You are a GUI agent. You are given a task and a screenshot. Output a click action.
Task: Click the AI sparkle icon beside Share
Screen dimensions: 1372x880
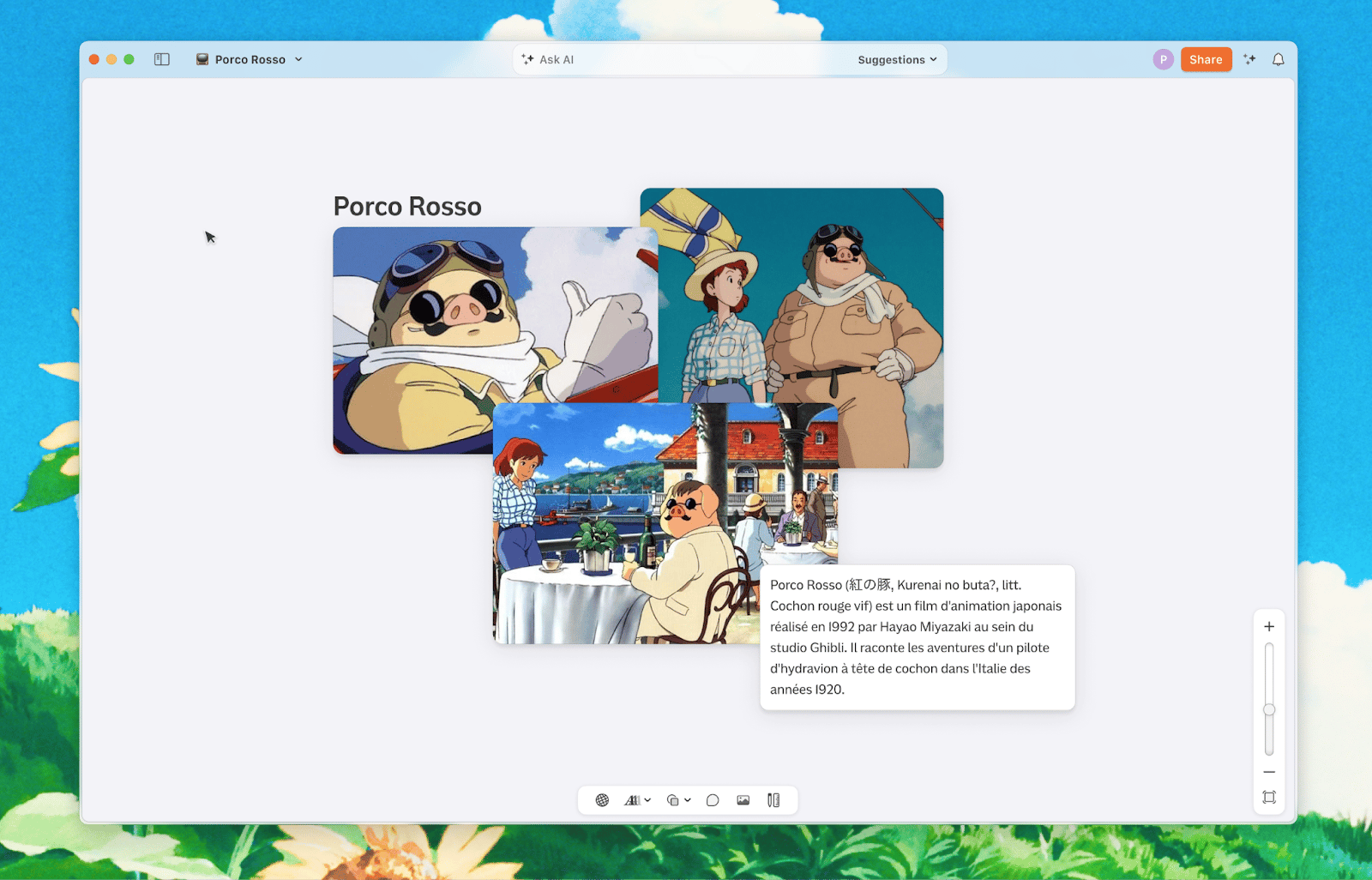click(x=1249, y=59)
